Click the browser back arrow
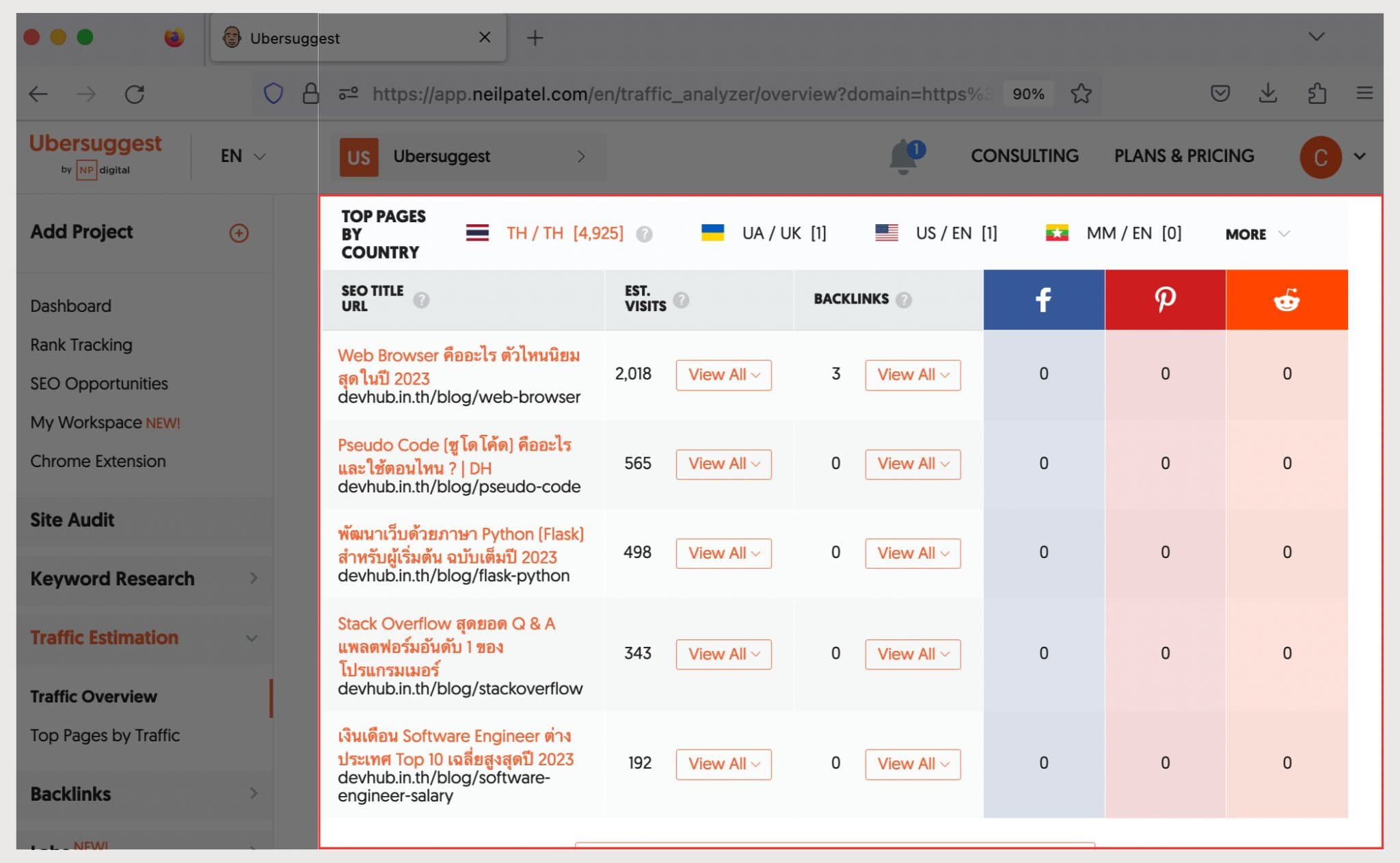1400x863 pixels. [38, 94]
